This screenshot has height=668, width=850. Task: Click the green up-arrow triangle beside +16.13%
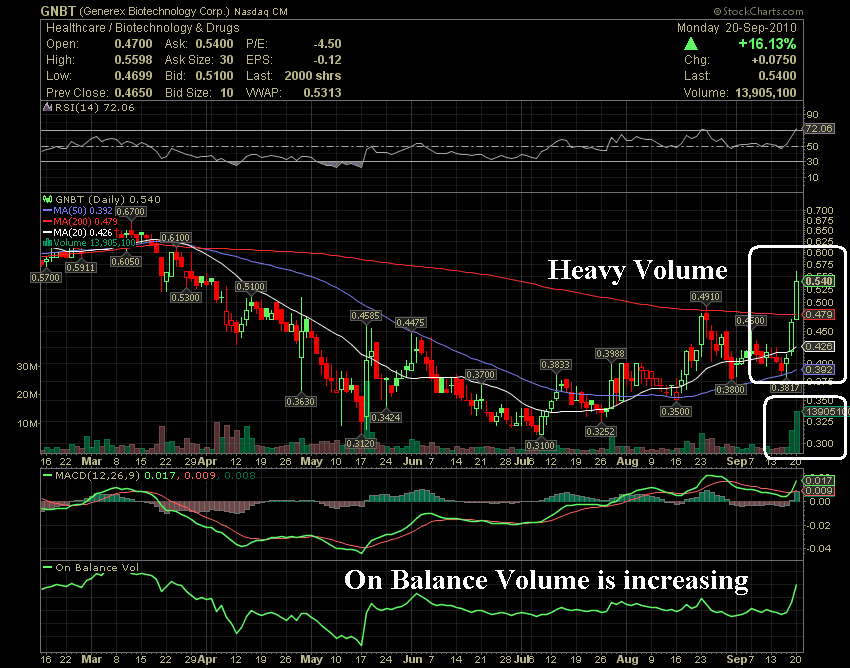tap(691, 44)
